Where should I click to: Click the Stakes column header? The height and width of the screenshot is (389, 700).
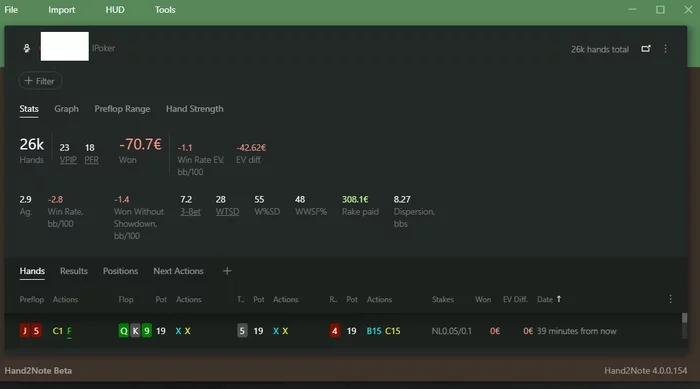pyautogui.click(x=443, y=299)
